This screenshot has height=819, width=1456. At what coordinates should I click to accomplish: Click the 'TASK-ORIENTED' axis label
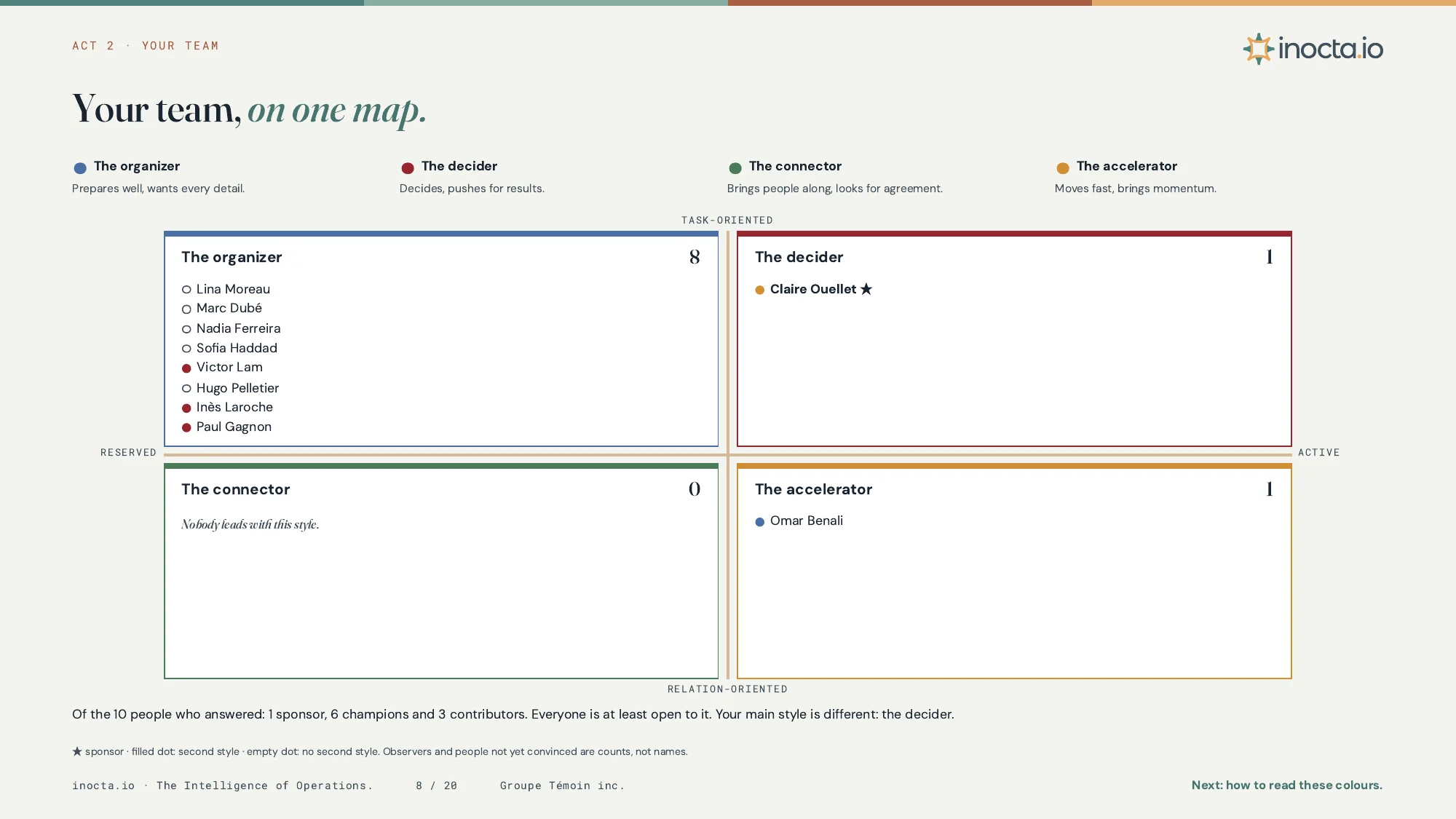click(727, 220)
